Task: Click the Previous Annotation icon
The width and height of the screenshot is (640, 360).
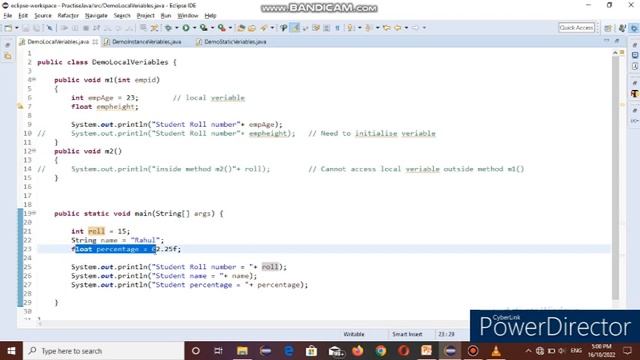Action: (x=369, y=28)
